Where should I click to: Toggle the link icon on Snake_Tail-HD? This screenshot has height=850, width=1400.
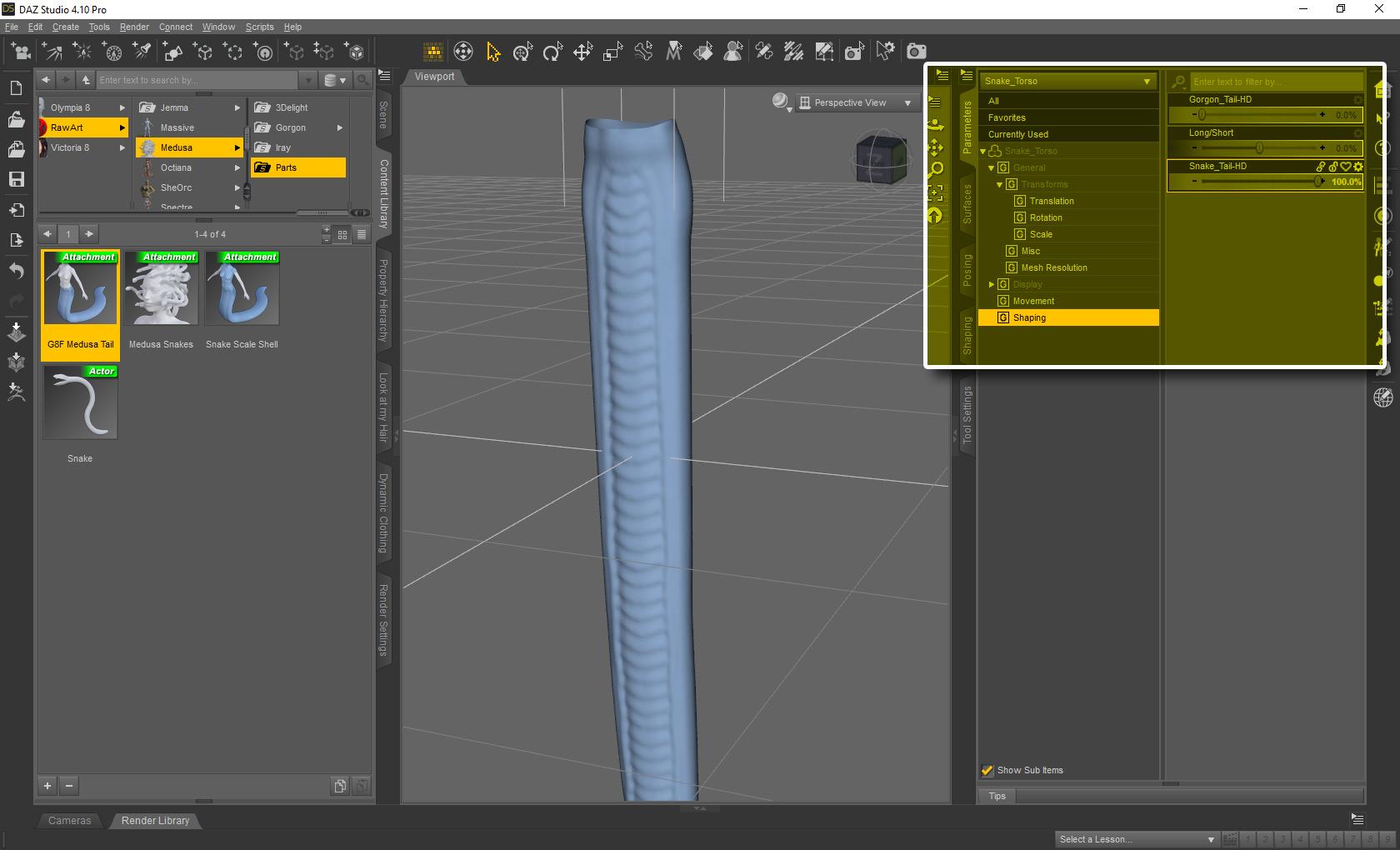1320,167
